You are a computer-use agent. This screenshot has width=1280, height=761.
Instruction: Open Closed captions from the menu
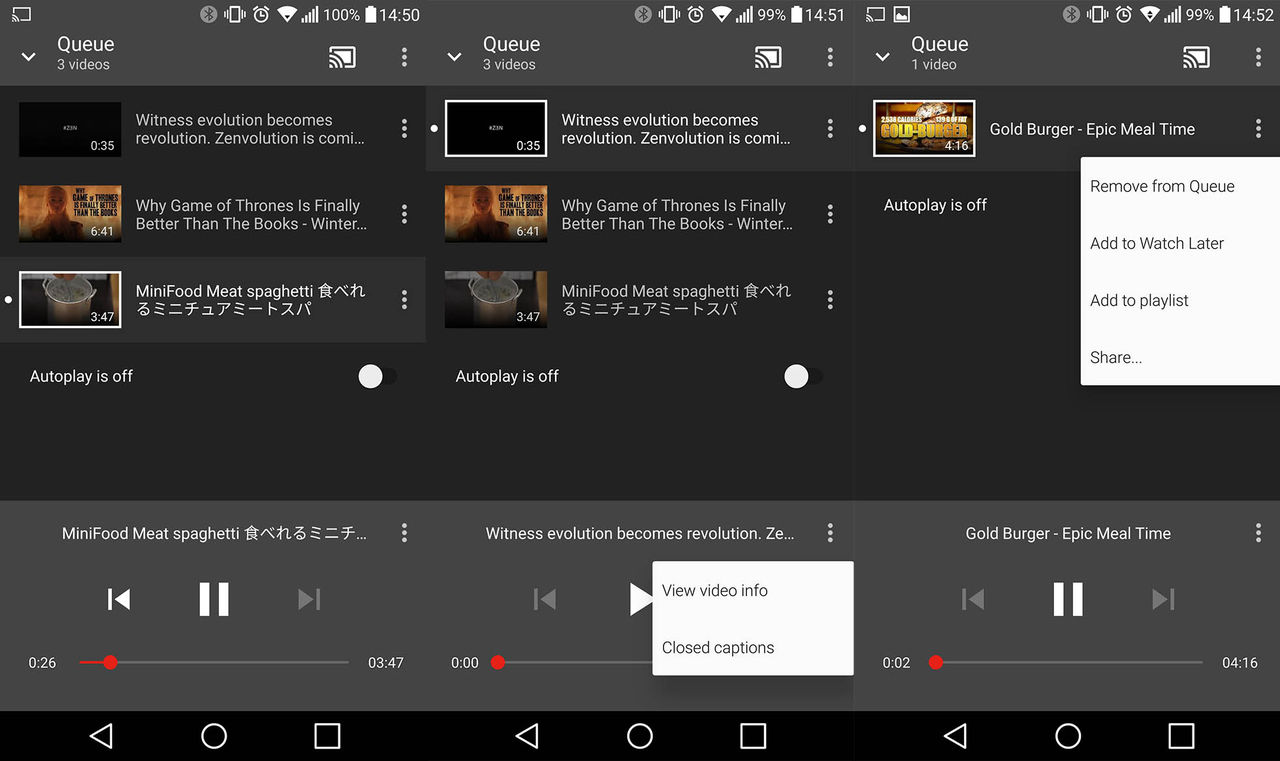718,647
